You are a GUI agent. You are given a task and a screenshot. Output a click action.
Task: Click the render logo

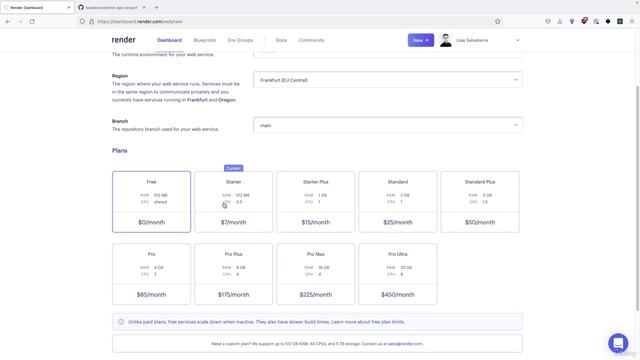124,40
